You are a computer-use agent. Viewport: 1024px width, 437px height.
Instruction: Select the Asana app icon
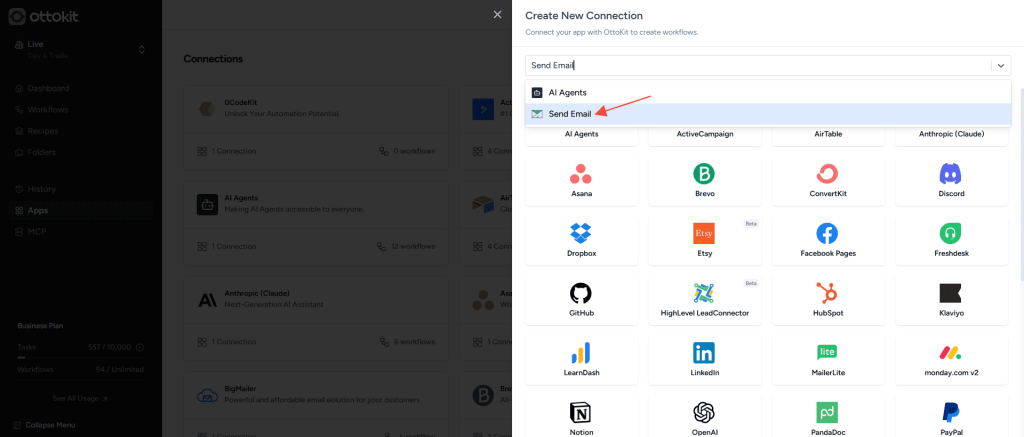[x=580, y=174]
